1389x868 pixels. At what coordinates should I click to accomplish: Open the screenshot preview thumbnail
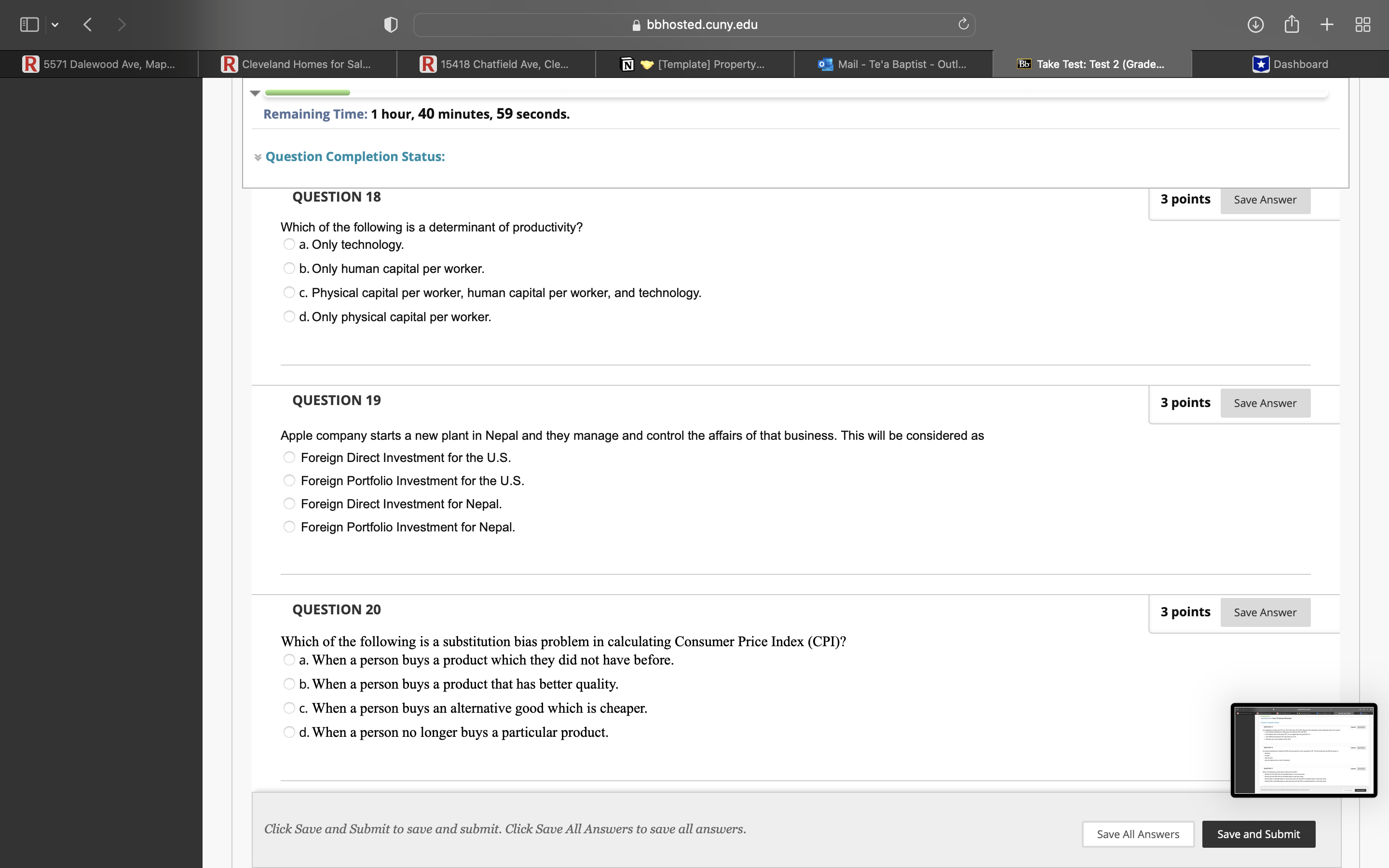pos(1304,750)
